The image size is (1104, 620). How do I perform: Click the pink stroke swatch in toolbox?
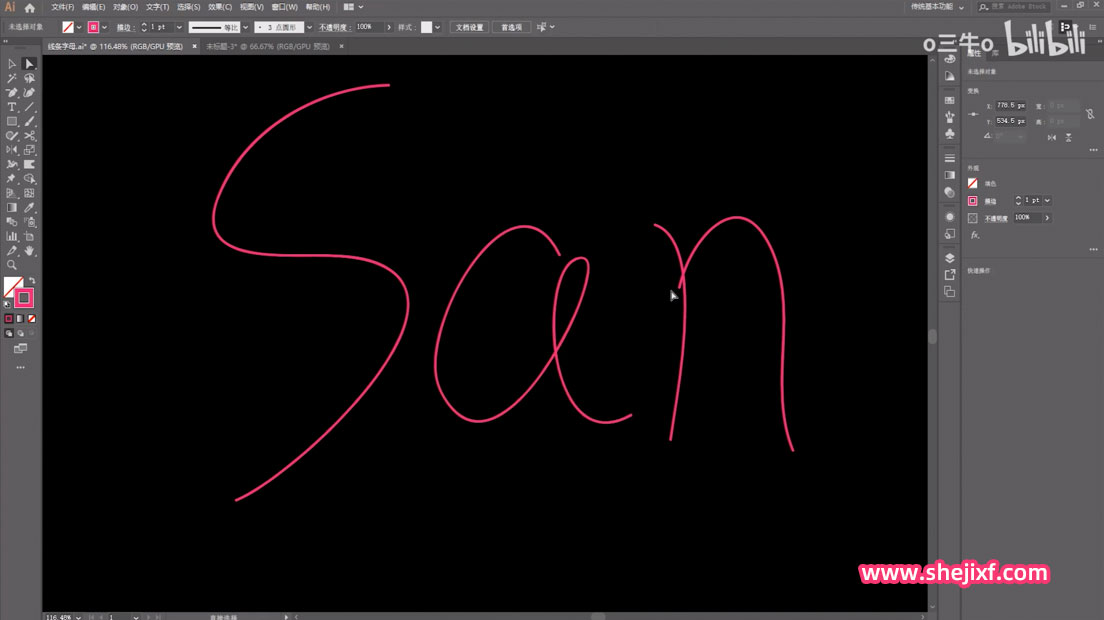click(x=24, y=297)
